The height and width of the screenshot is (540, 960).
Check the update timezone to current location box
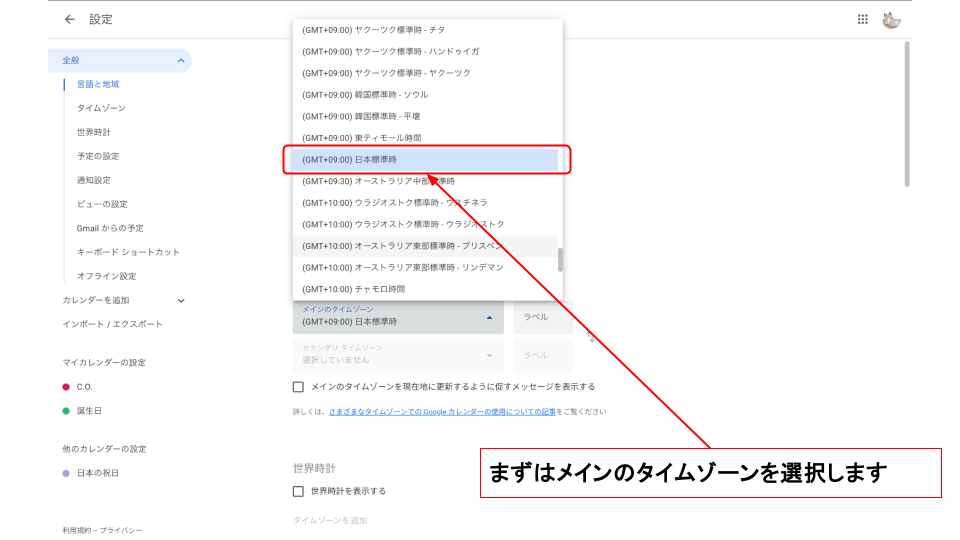(x=298, y=387)
